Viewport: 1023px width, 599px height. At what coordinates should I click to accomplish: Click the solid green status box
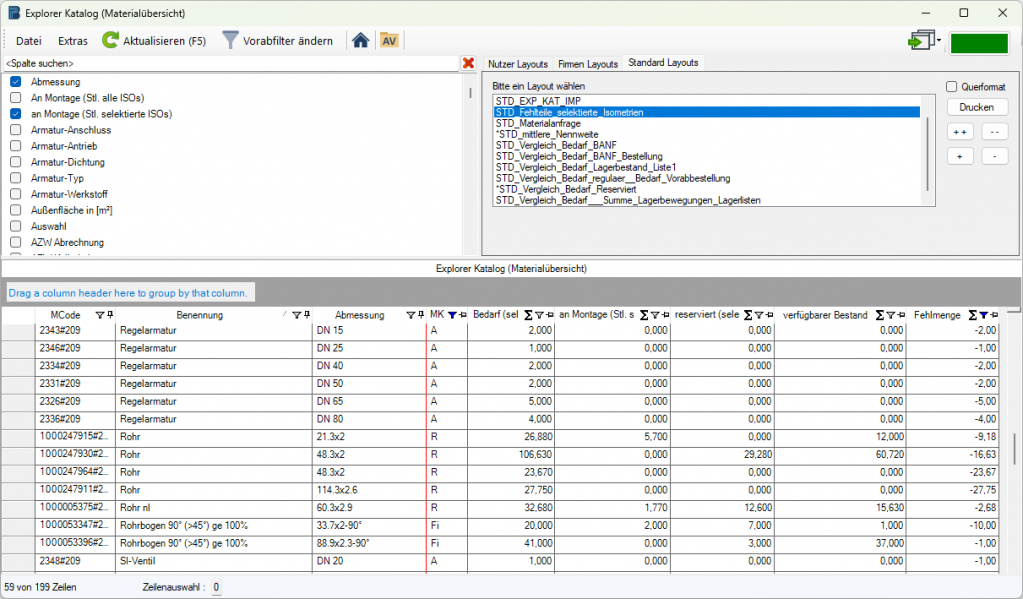tap(979, 43)
